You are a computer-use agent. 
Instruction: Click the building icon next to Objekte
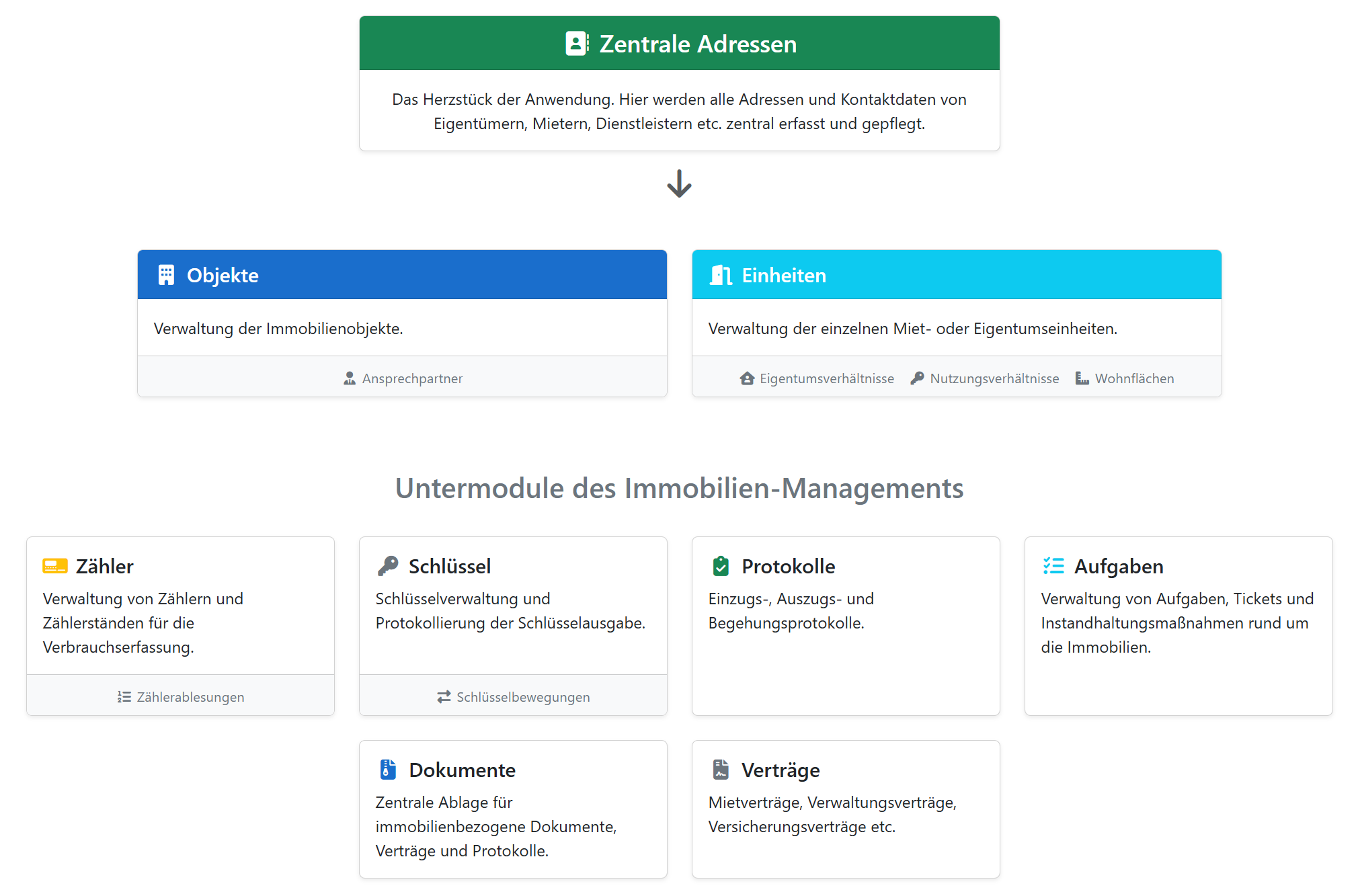tap(166, 275)
